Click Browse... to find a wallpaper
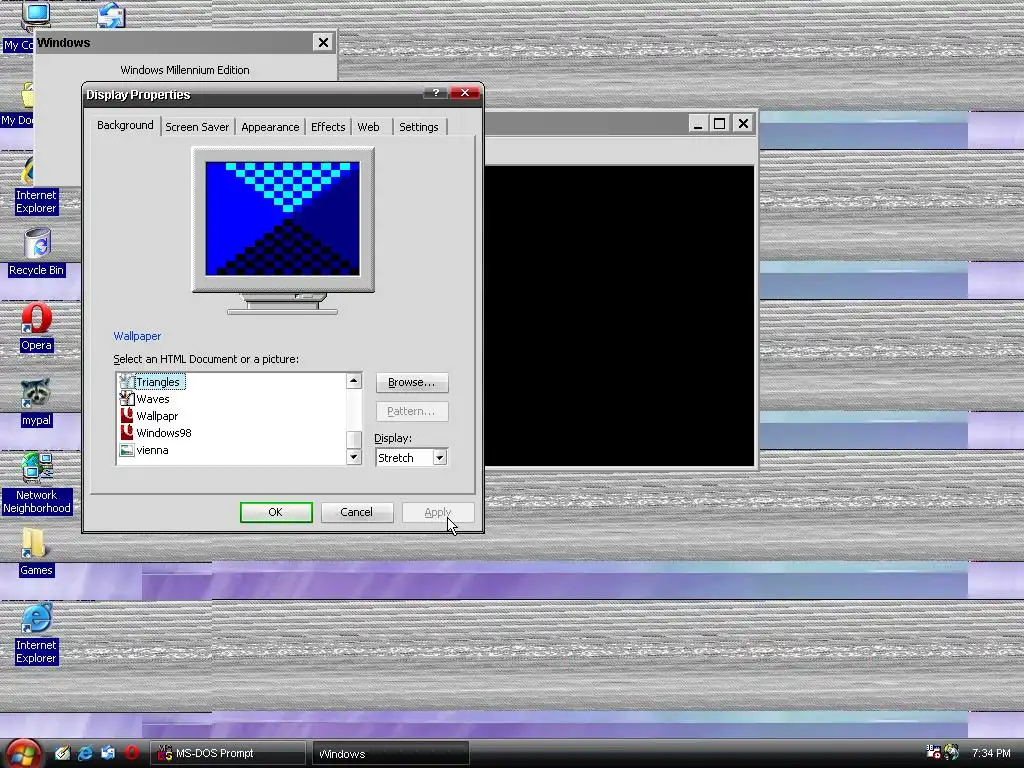Viewport: 1024px width, 768px height. coord(411,382)
